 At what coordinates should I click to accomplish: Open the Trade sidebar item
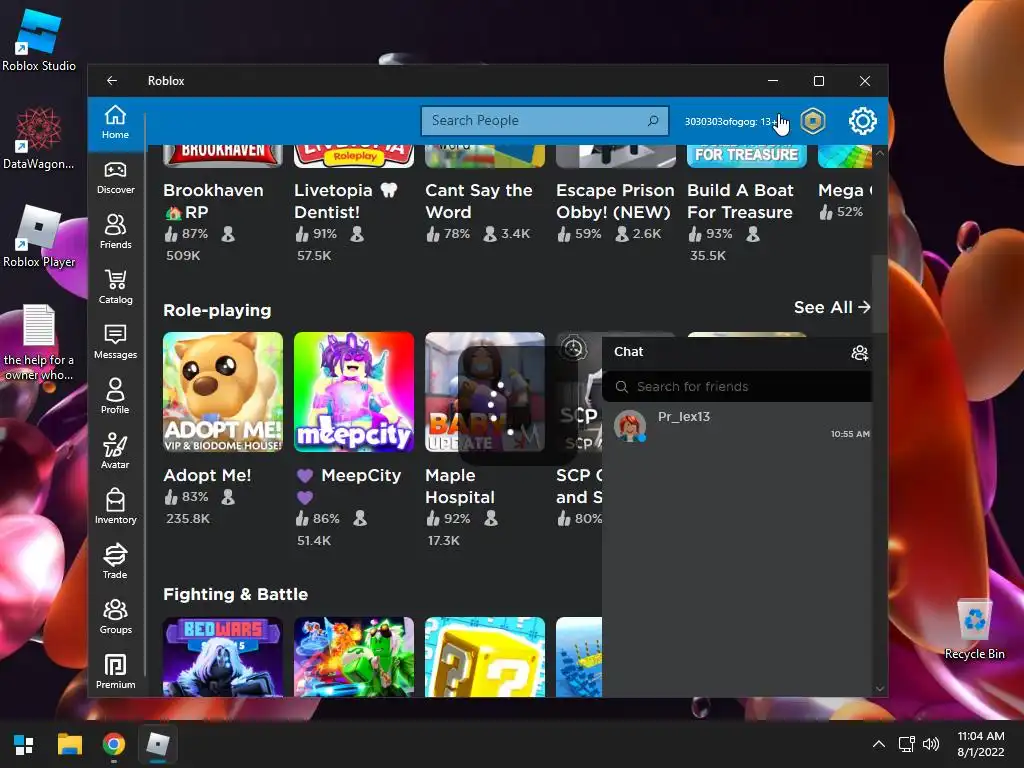115,562
